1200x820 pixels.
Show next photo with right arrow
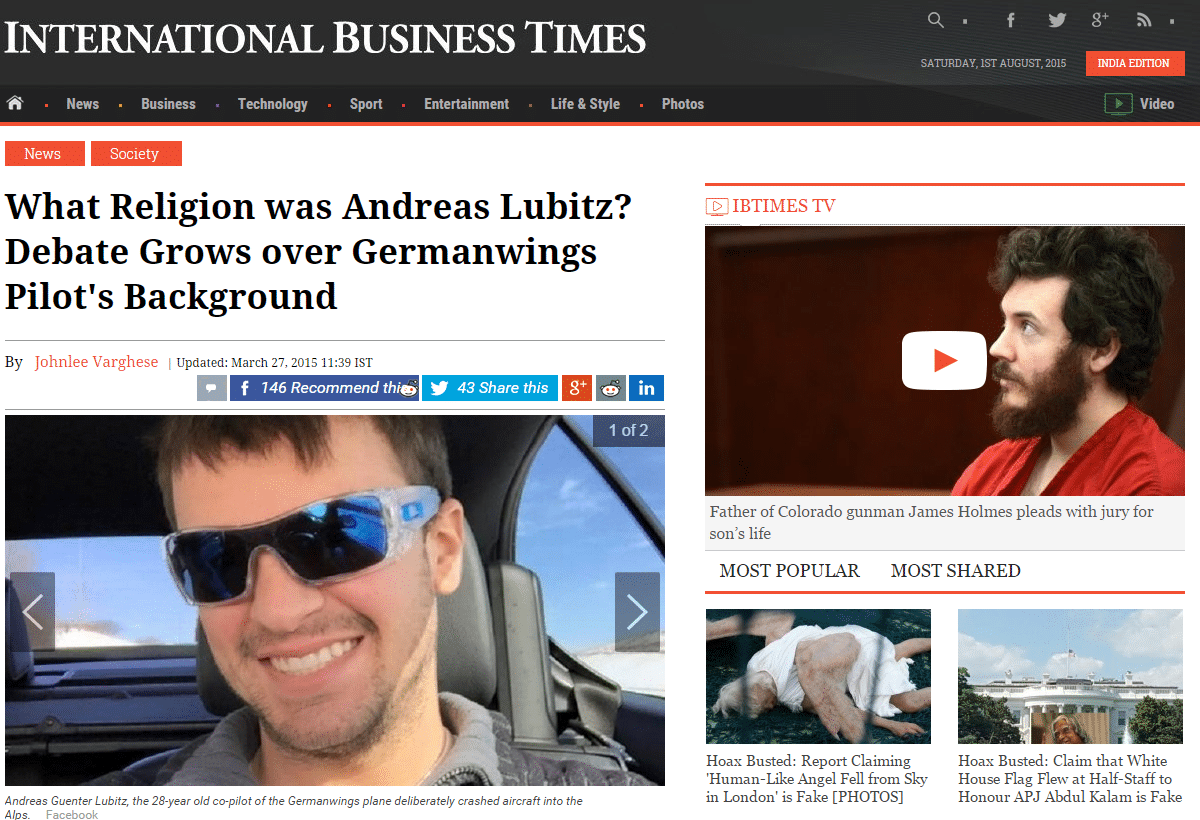coord(637,612)
